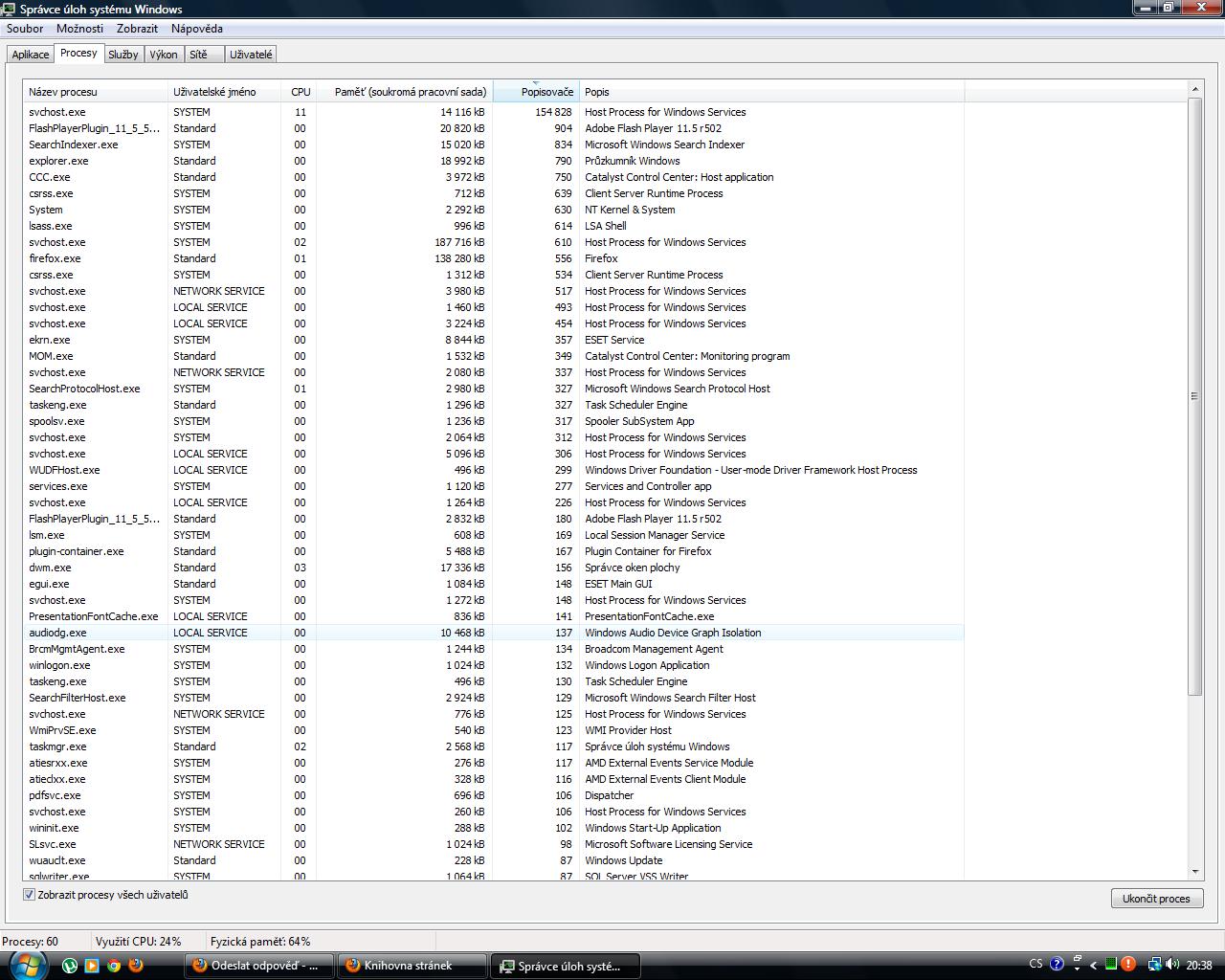Switch to the Výkon tab

pyautogui.click(x=164, y=55)
